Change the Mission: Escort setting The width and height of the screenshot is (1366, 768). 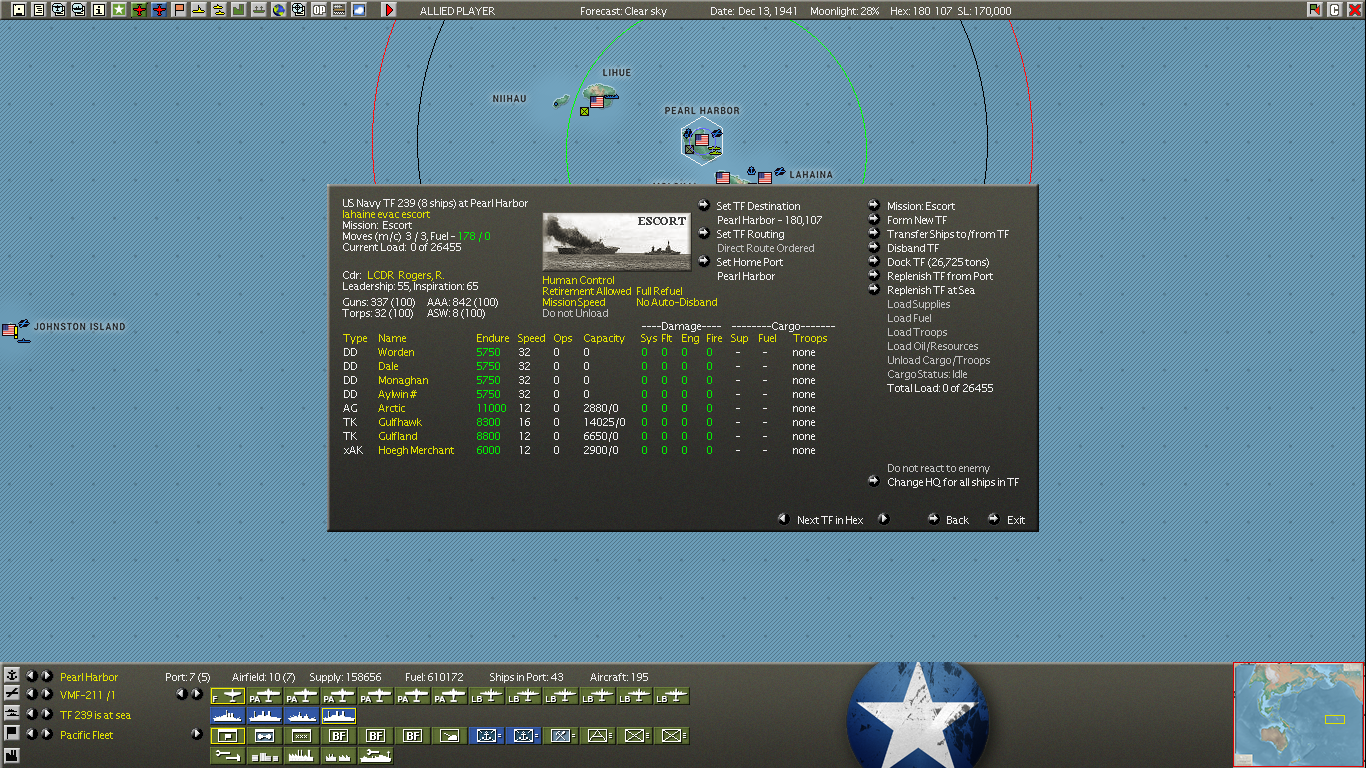[x=920, y=206]
